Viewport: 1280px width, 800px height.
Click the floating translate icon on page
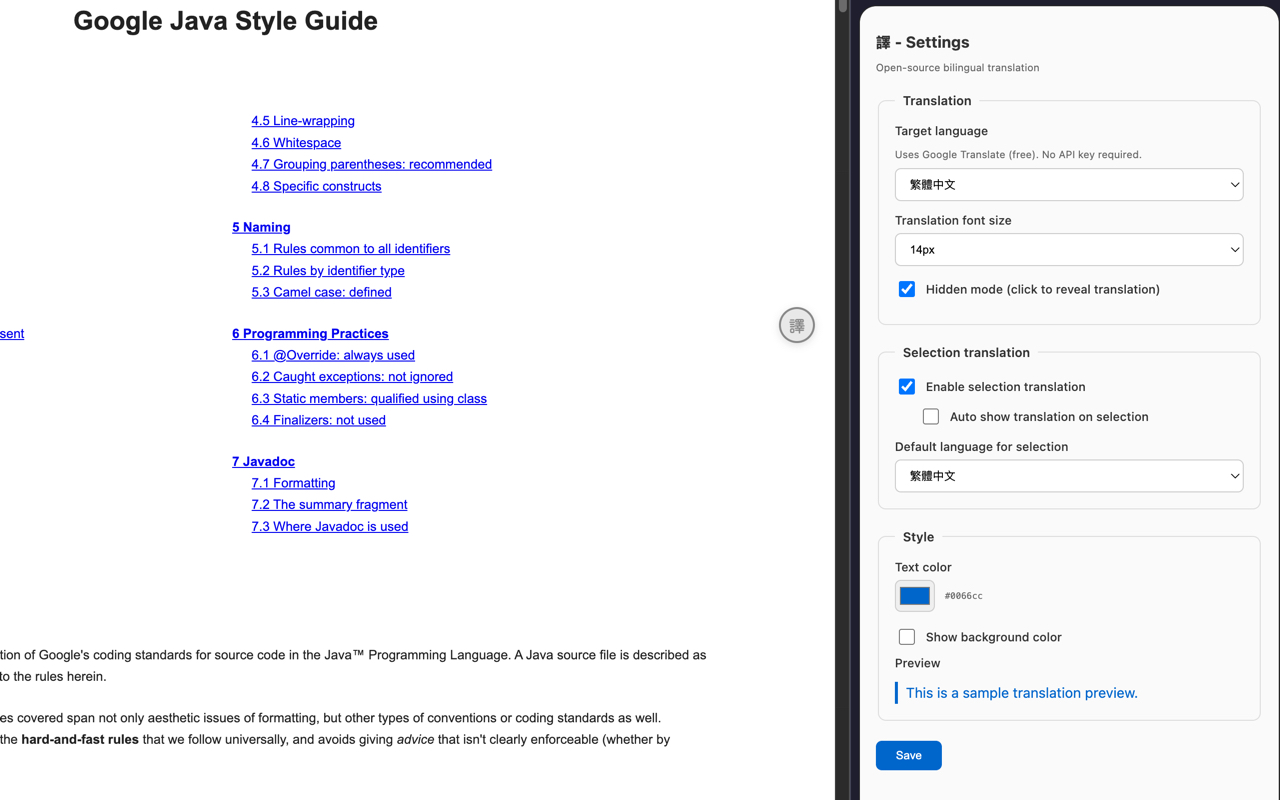click(797, 325)
